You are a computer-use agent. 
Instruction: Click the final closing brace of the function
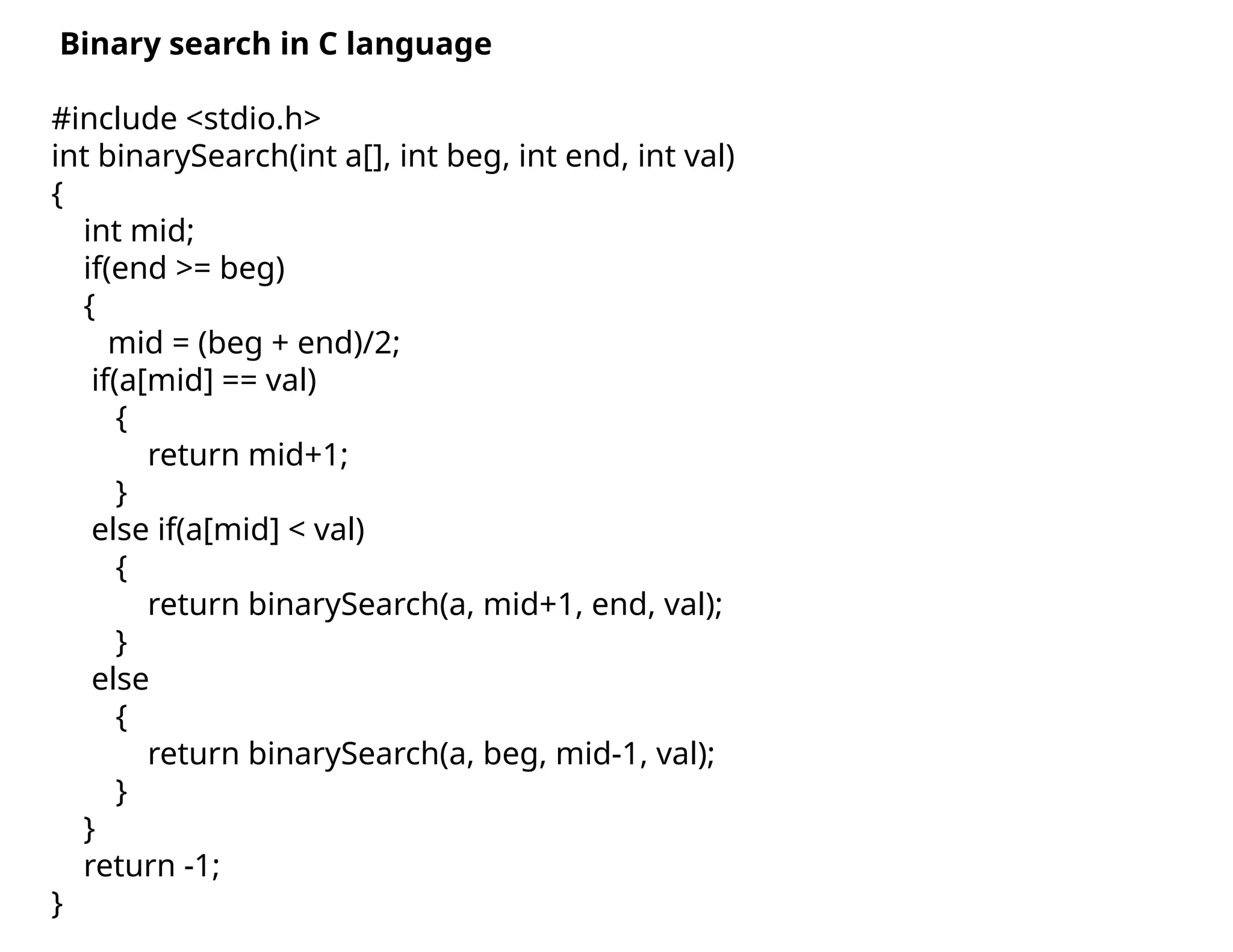point(57,904)
